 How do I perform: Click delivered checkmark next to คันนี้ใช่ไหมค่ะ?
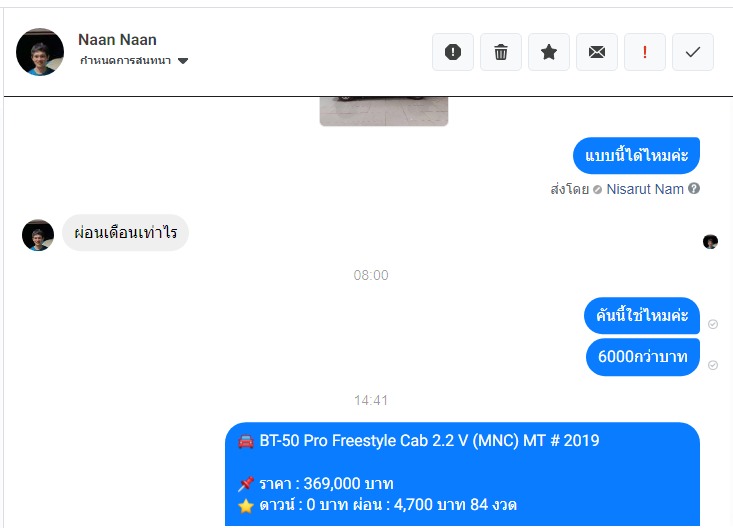[x=713, y=324]
